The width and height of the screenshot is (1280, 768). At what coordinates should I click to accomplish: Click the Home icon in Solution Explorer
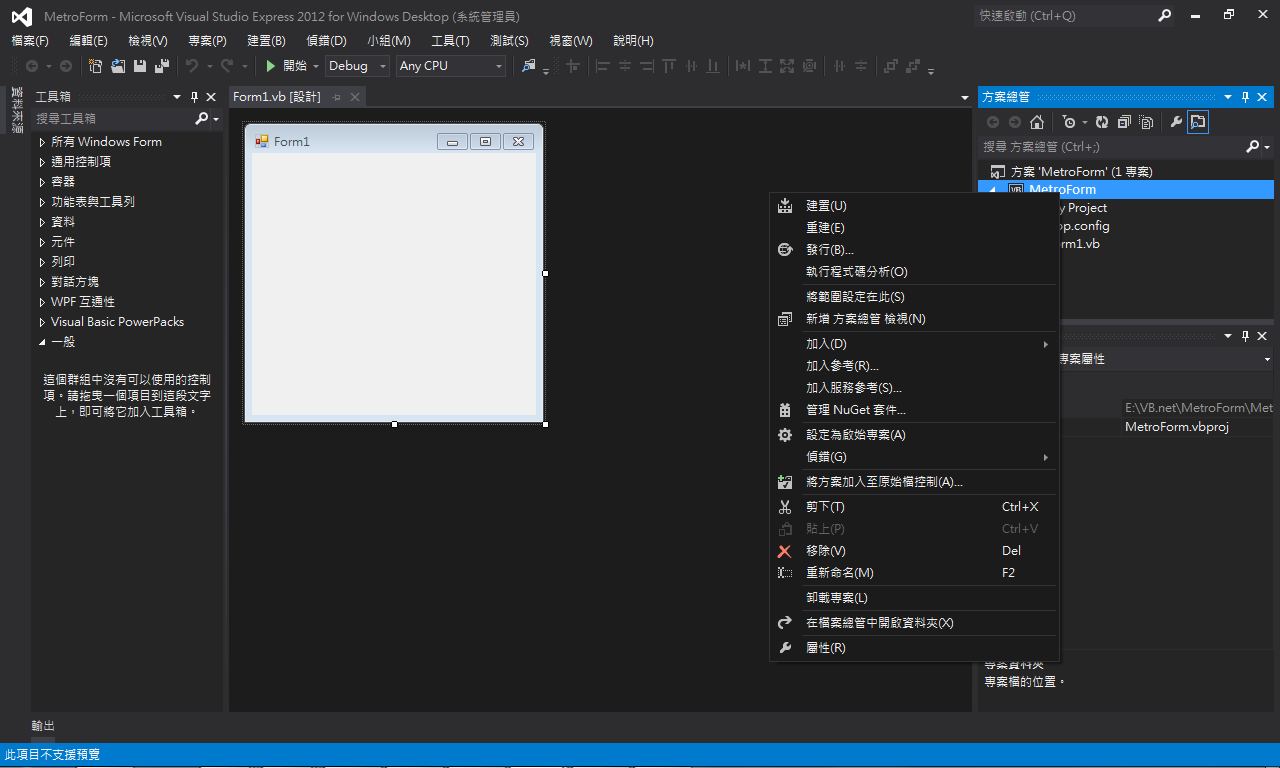1037,122
